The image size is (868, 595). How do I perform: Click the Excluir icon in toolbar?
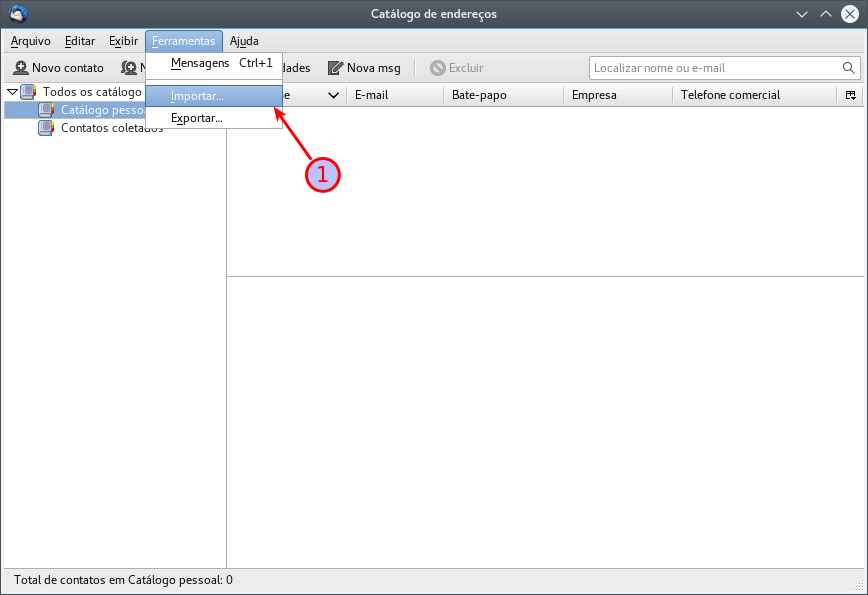tap(437, 68)
